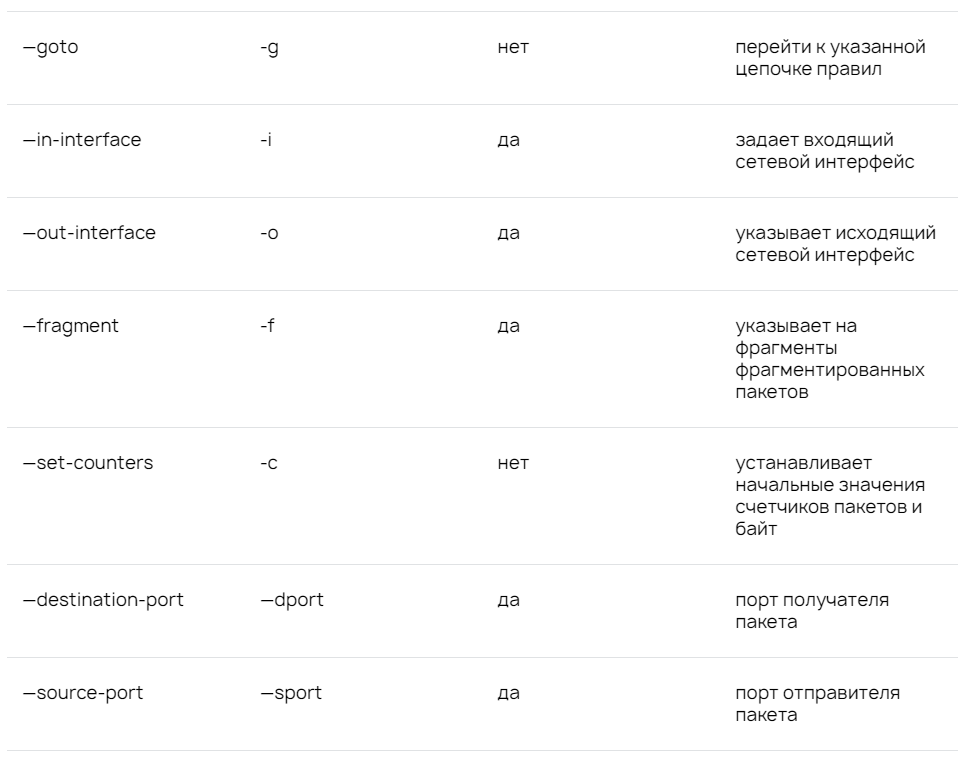
Task: Select the -g short flag text
Action: pyautogui.click(x=269, y=48)
